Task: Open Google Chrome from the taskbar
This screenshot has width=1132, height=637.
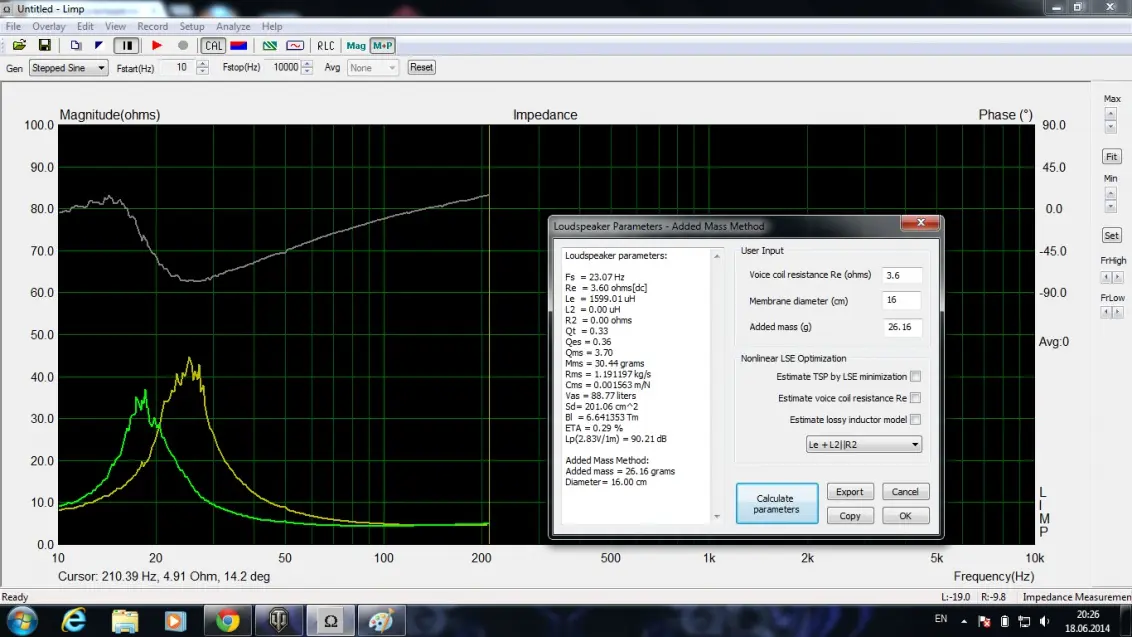Action: (227, 621)
